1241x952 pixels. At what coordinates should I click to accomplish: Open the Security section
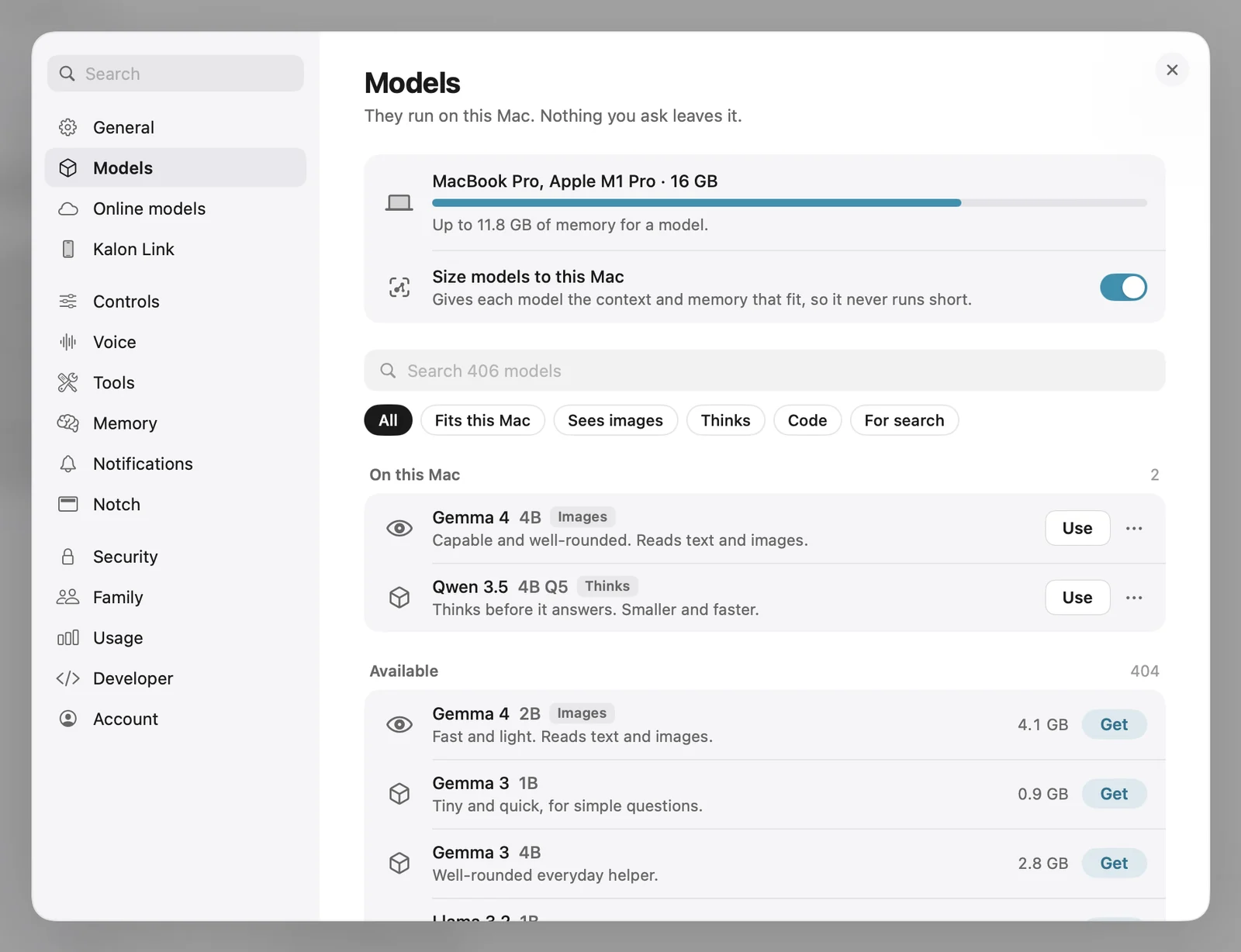175,557
